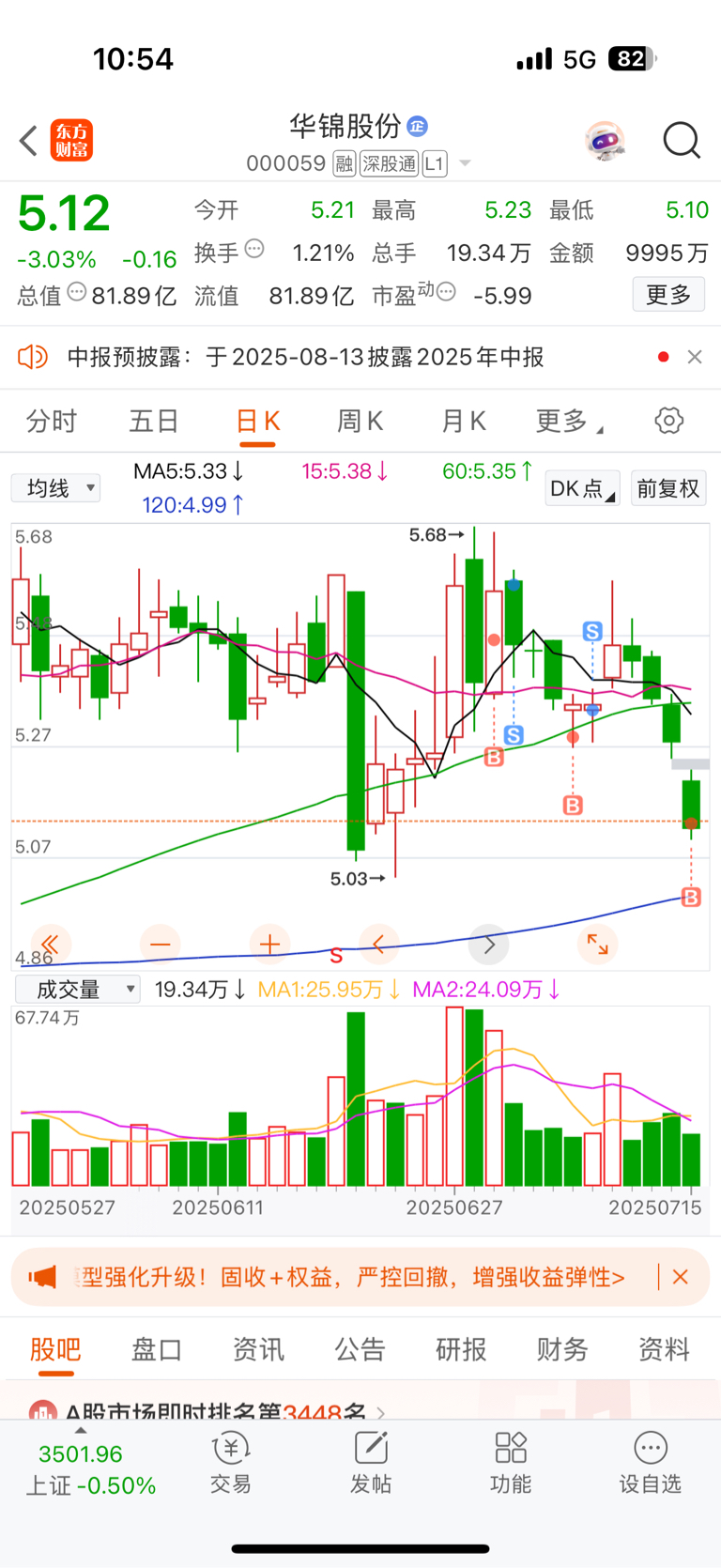The width and height of the screenshot is (721, 1568).
Task: Tap the L1 level tag
Action: tap(434, 164)
